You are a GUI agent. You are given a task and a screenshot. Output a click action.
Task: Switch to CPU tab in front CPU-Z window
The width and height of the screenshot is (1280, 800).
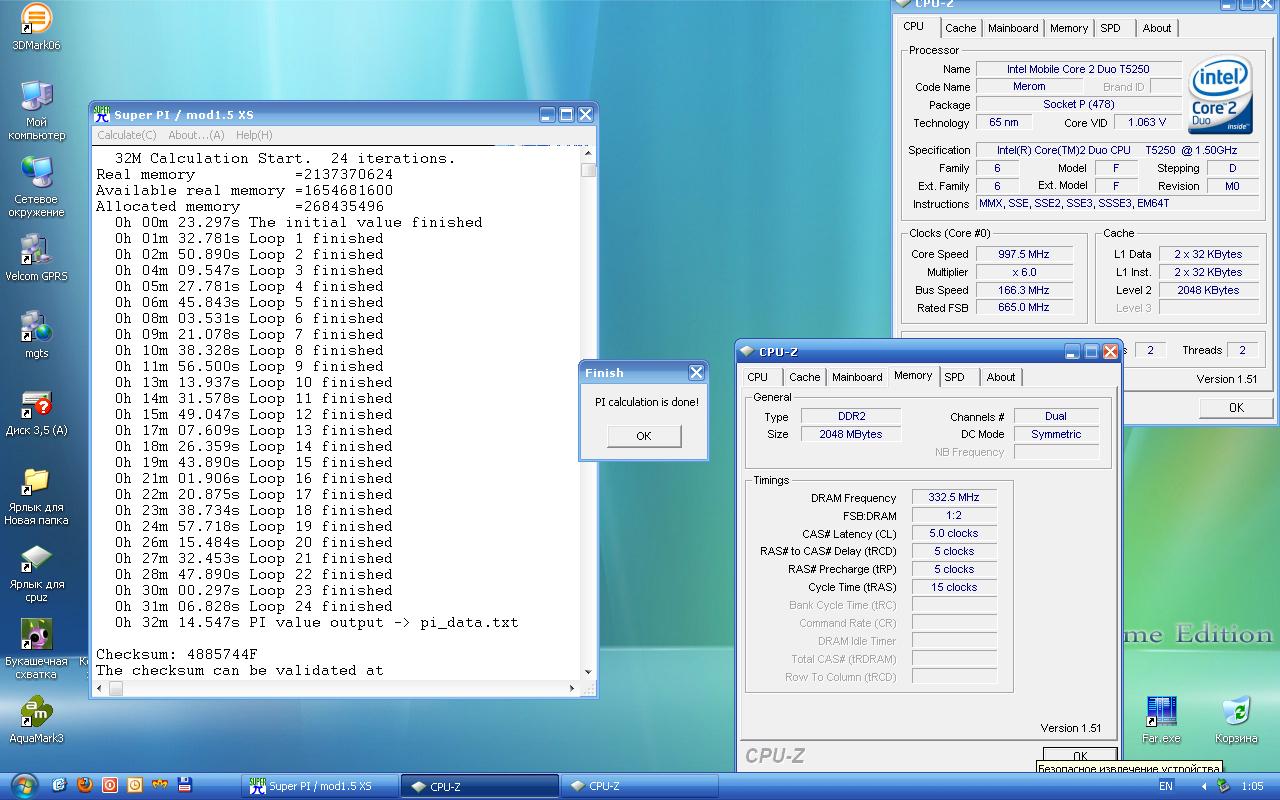tap(758, 377)
